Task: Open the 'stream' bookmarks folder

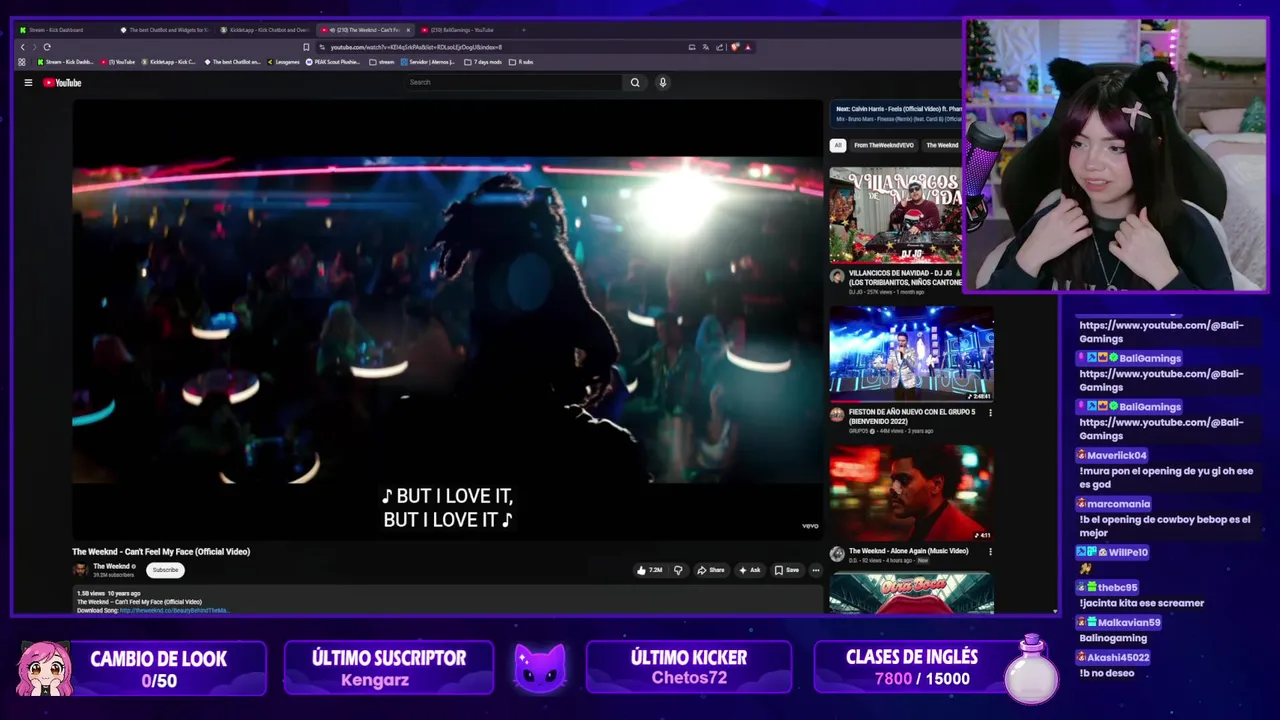Action: pyautogui.click(x=382, y=62)
